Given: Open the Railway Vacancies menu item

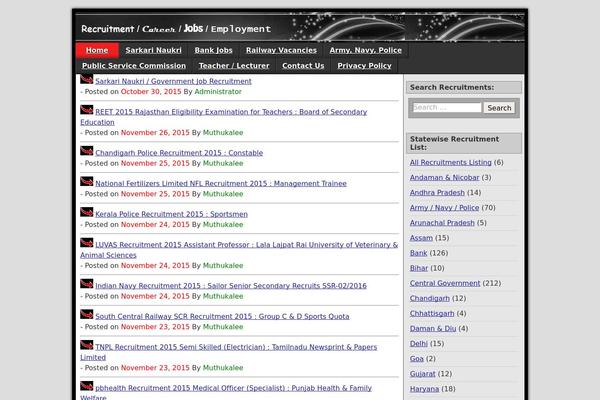Looking at the screenshot, I should [281, 50].
